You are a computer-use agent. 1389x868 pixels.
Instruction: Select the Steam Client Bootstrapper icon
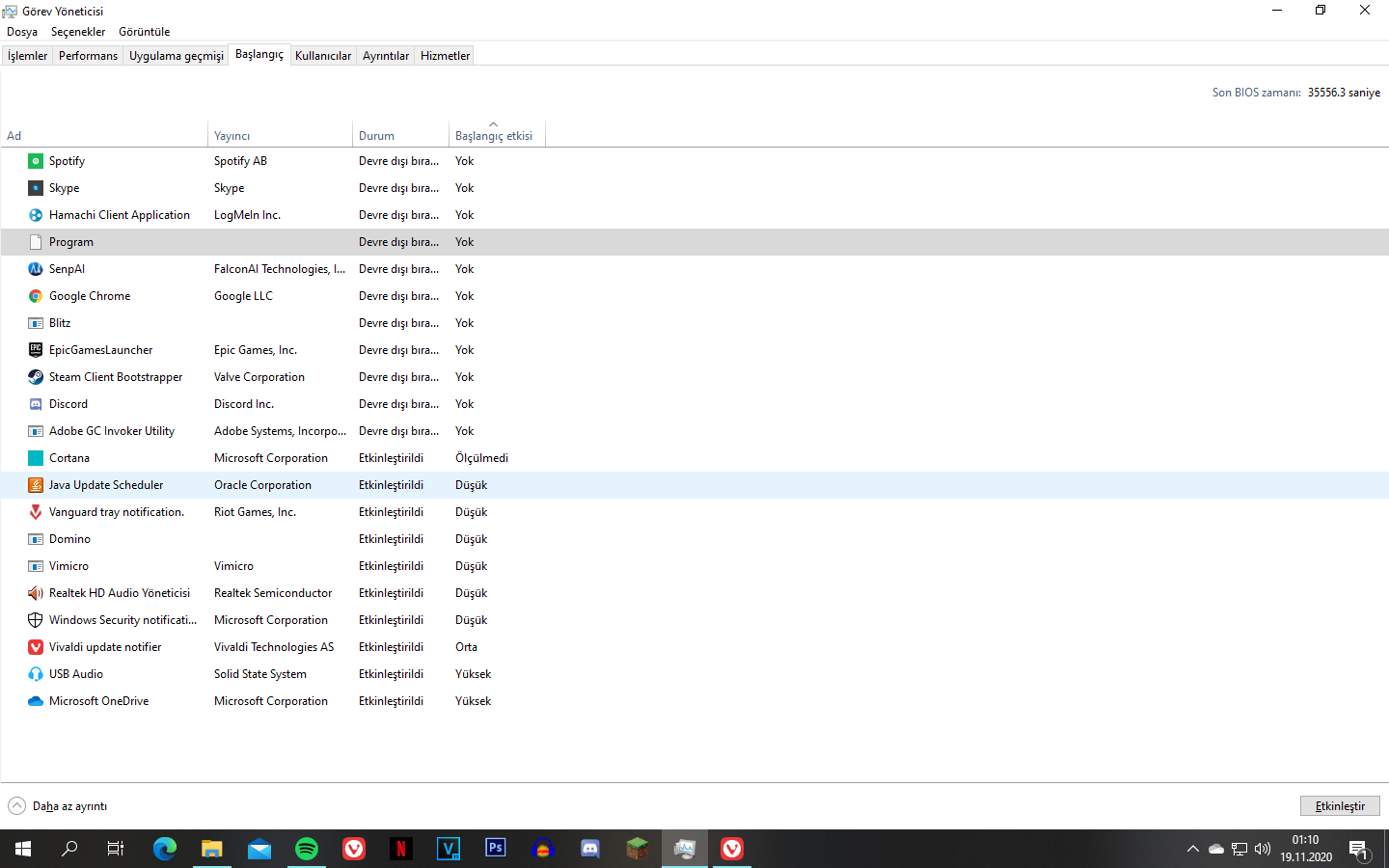(x=36, y=377)
